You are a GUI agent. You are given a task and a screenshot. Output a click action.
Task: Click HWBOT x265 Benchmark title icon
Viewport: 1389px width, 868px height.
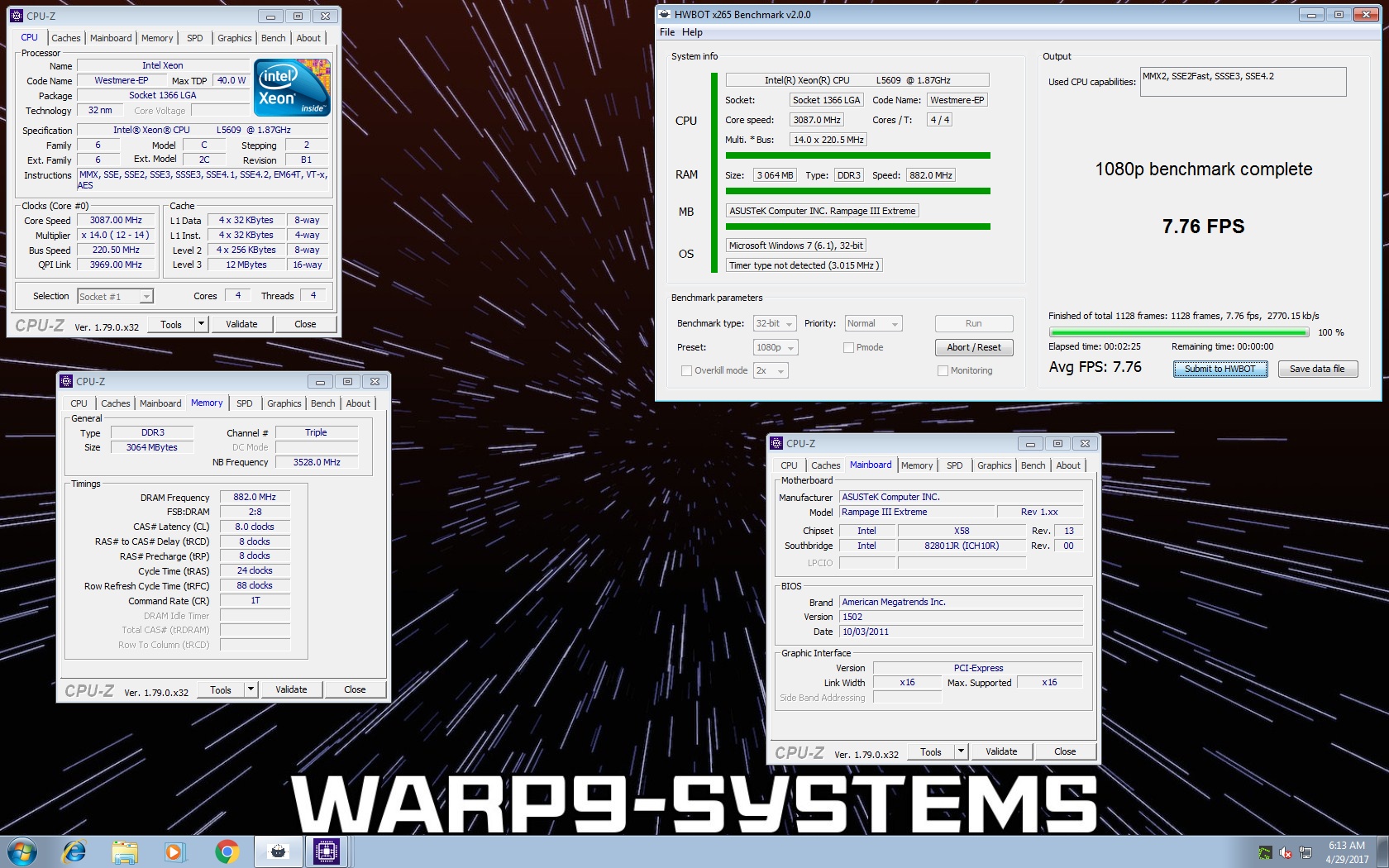(x=664, y=14)
